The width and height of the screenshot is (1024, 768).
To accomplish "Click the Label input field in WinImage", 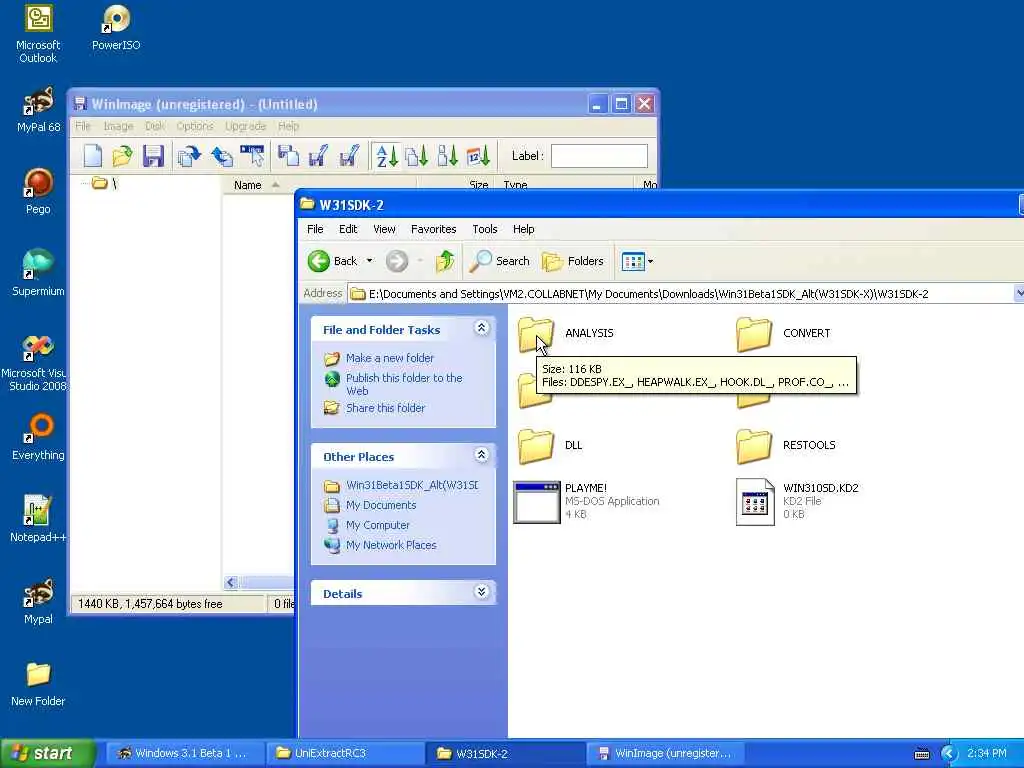I will point(599,156).
